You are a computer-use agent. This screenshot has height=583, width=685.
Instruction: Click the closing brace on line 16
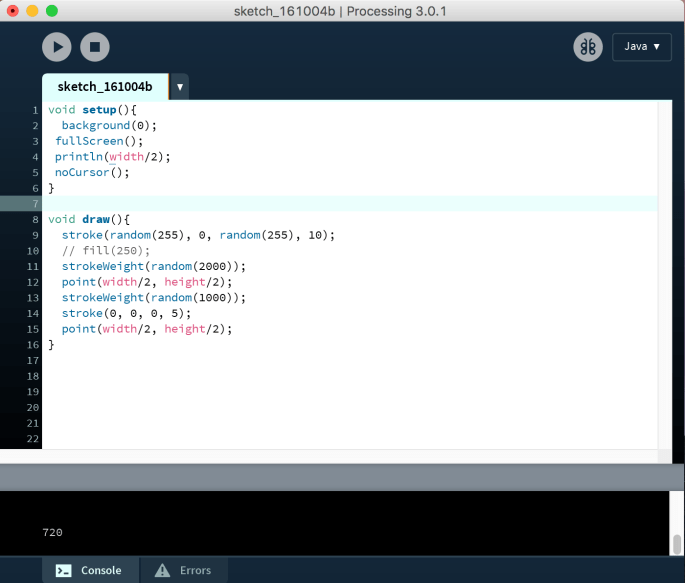click(51, 345)
